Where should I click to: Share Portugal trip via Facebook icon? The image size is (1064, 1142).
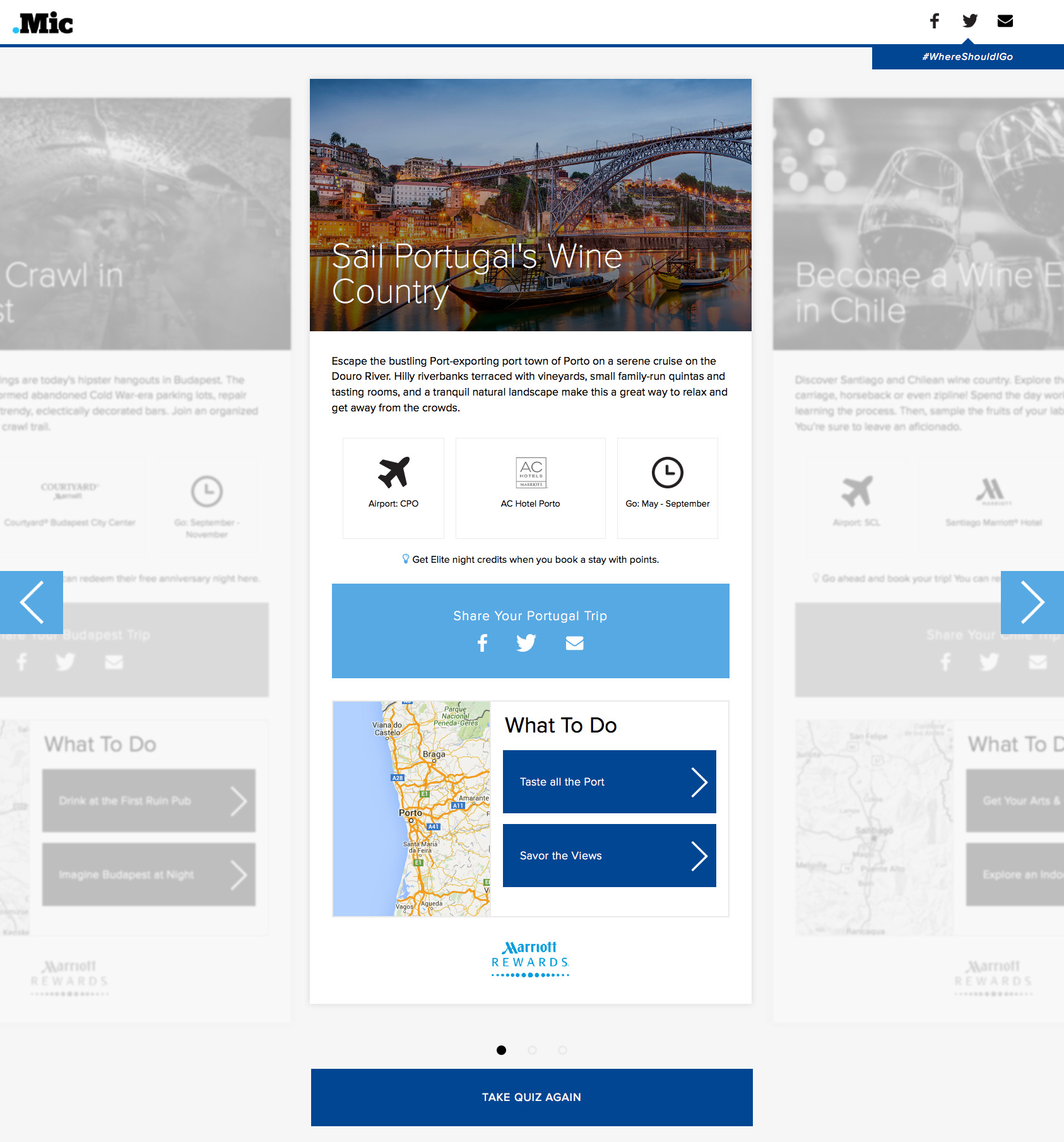483,643
